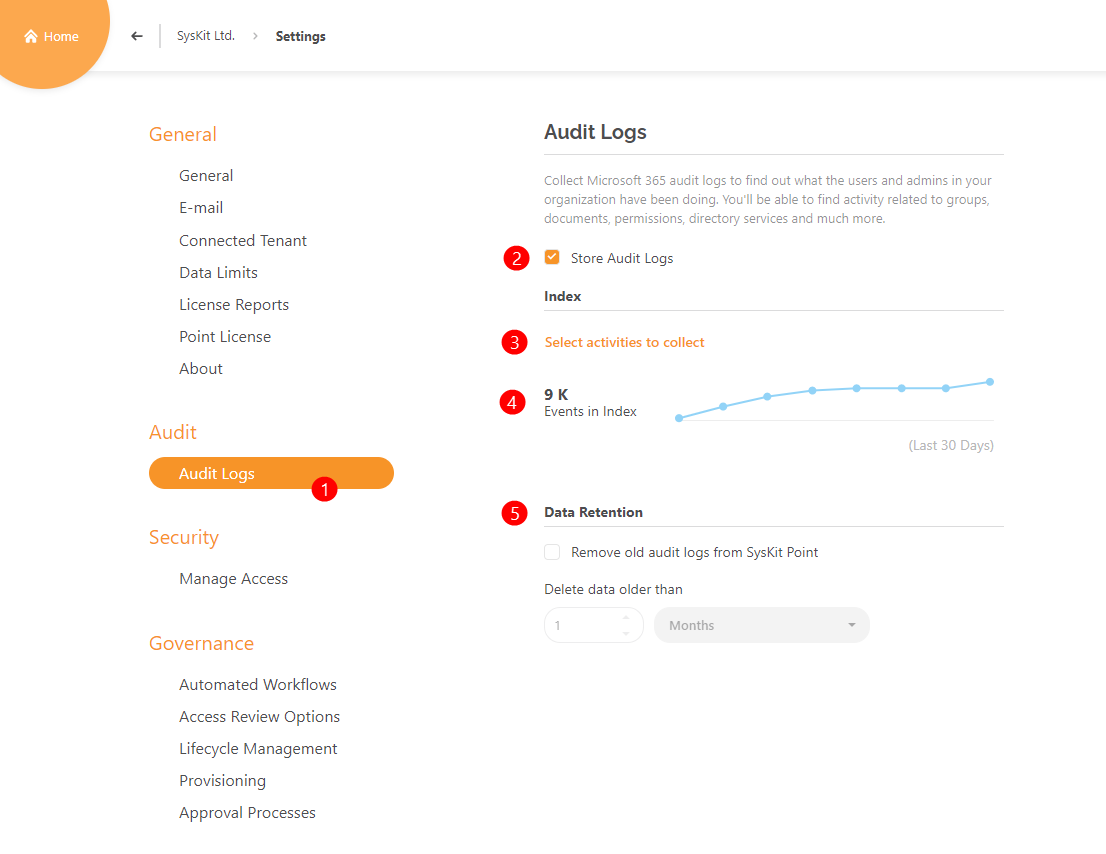Open the Connected Tenant settings page

(x=243, y=240)
